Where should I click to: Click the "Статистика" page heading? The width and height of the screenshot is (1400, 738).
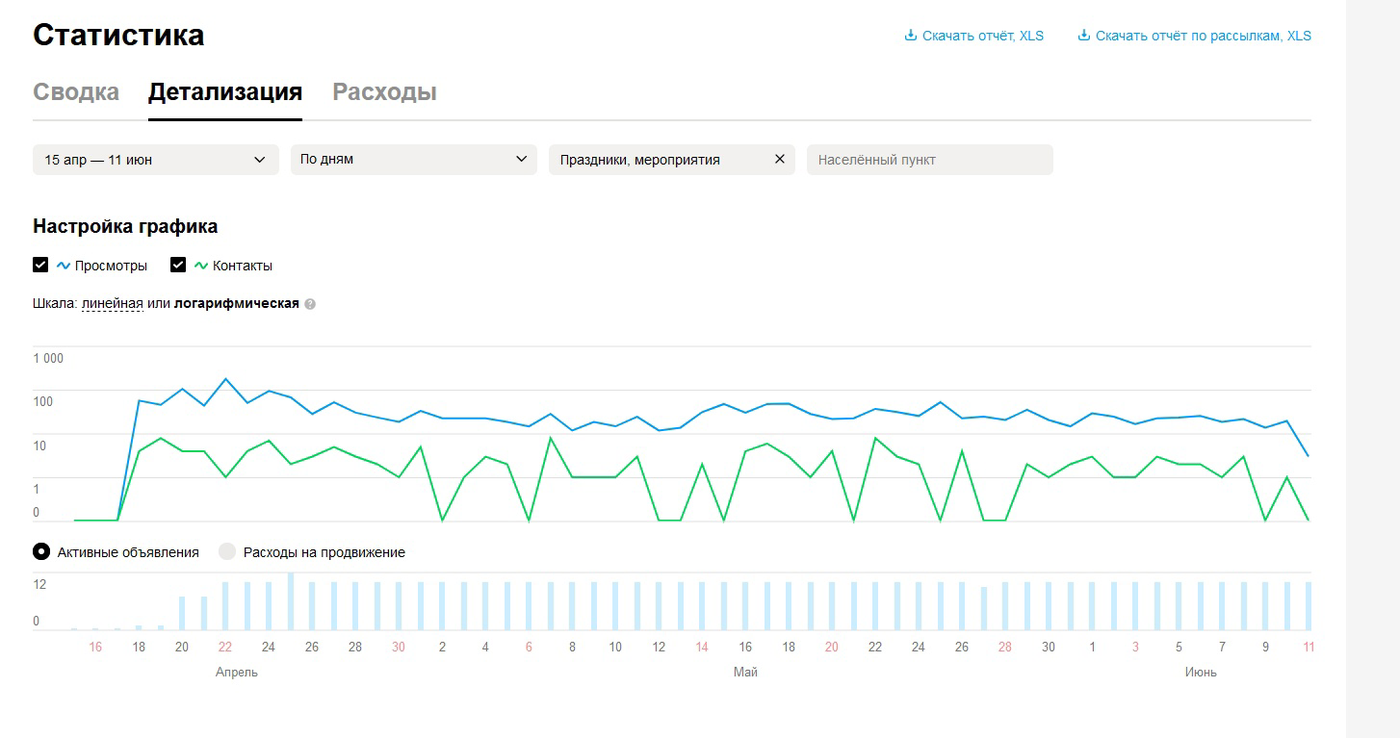[x=119, y=35]
